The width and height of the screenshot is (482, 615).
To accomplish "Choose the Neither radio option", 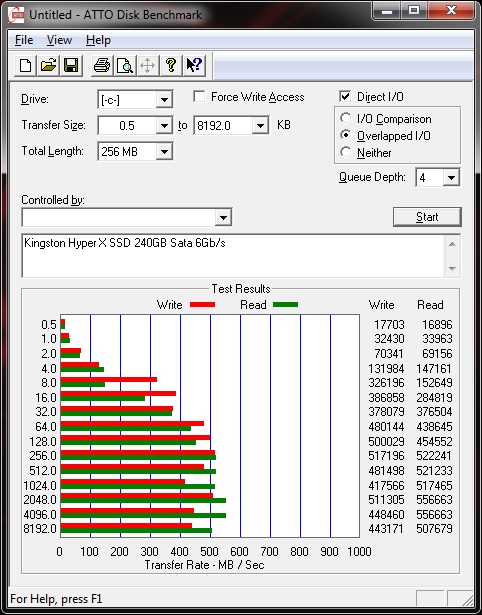I will pos(346,152).
